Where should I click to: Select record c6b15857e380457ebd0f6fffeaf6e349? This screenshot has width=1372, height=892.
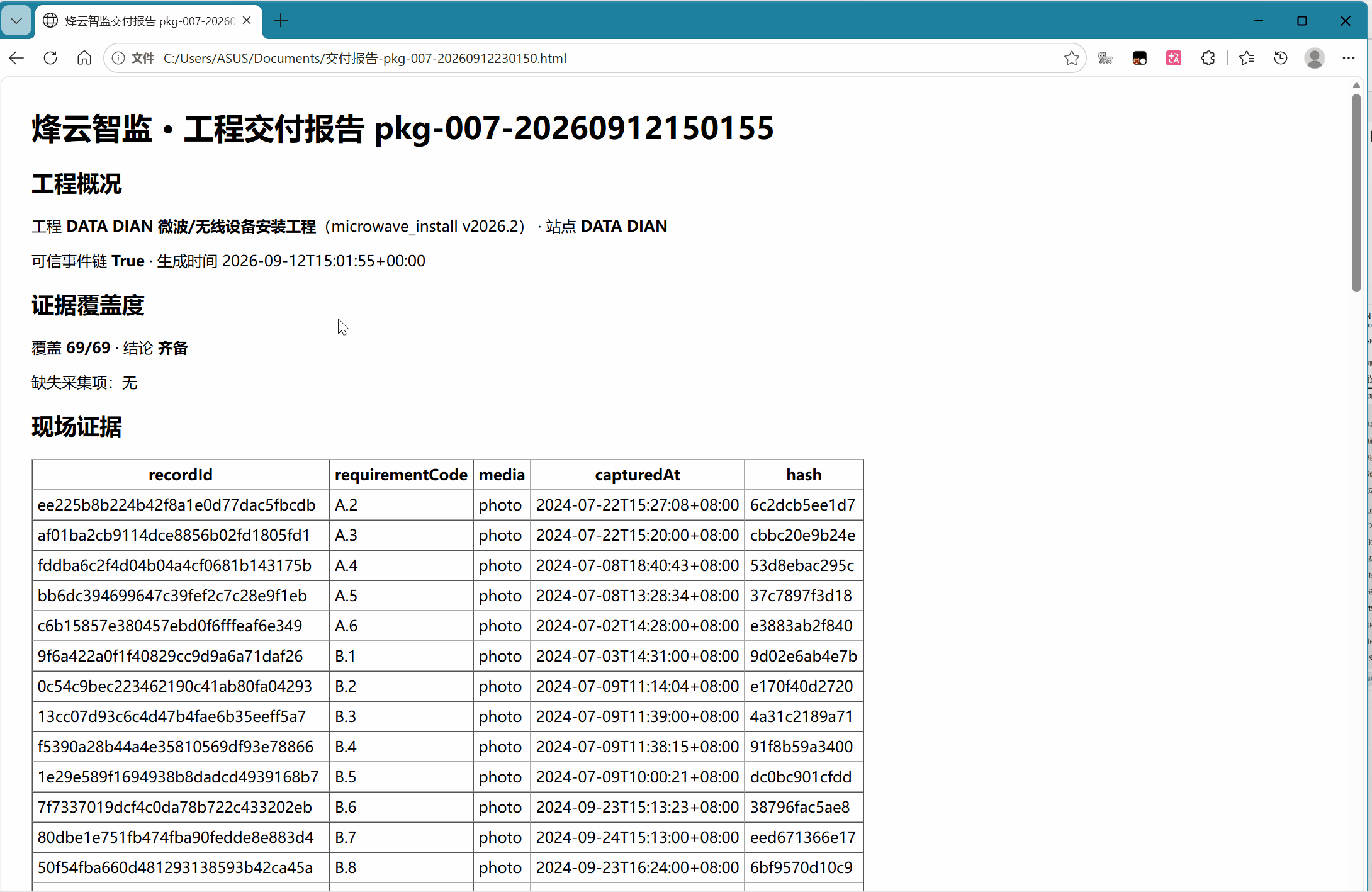pos(181,626)
